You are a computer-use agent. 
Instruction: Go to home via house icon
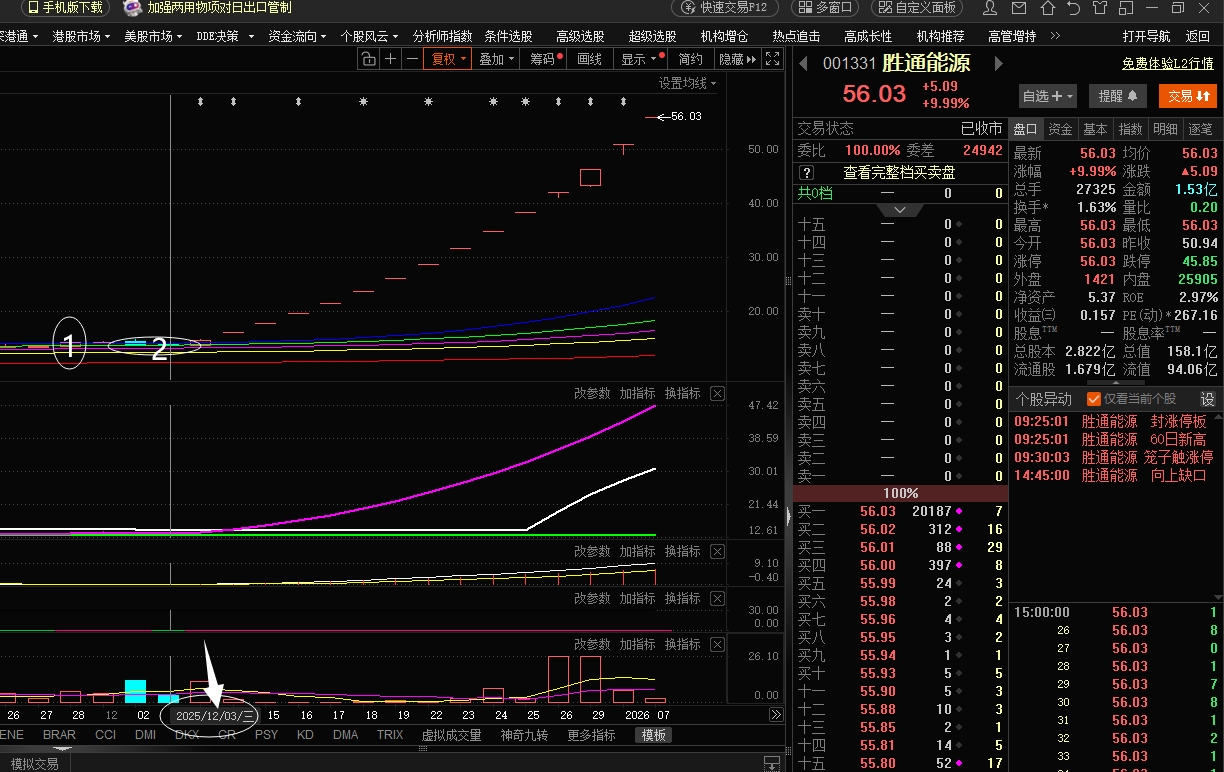(1048, 8)
